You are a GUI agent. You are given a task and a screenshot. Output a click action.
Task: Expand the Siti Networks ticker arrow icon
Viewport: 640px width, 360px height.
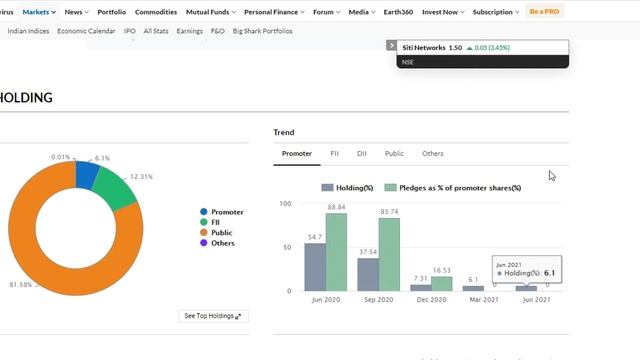point(391,45)
